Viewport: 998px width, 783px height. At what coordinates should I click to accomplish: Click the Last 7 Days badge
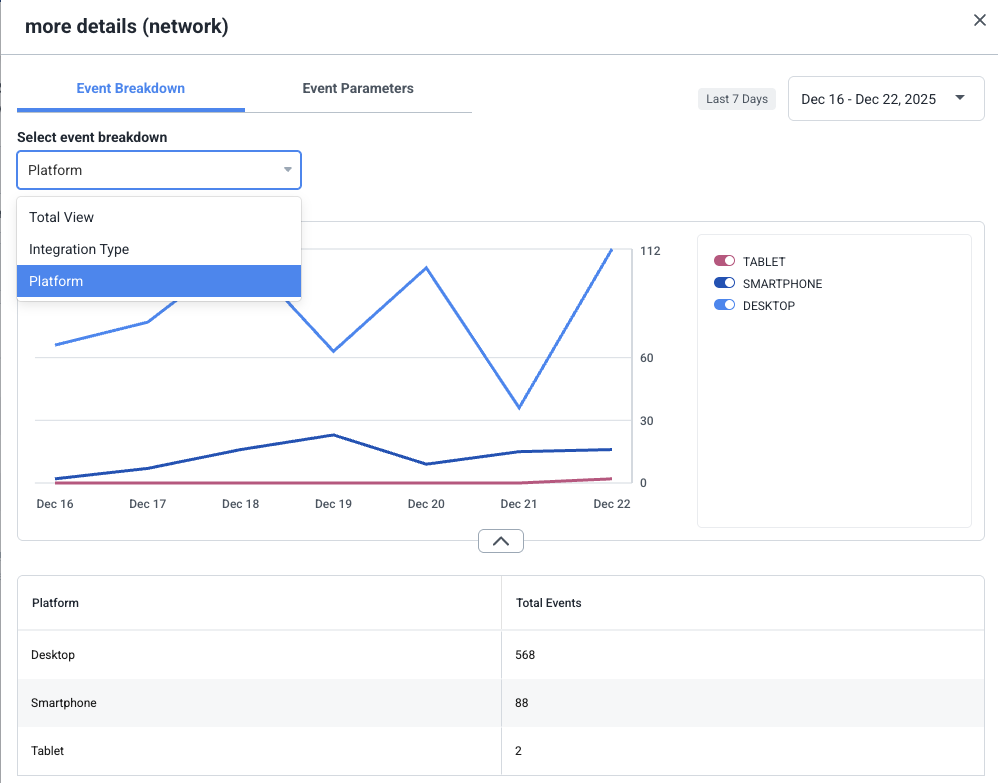737,99
